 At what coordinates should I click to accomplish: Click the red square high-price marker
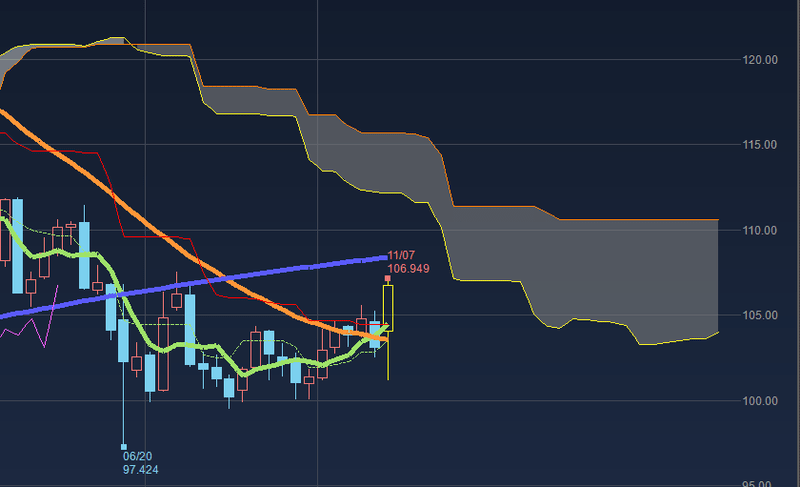coord(388,278)
